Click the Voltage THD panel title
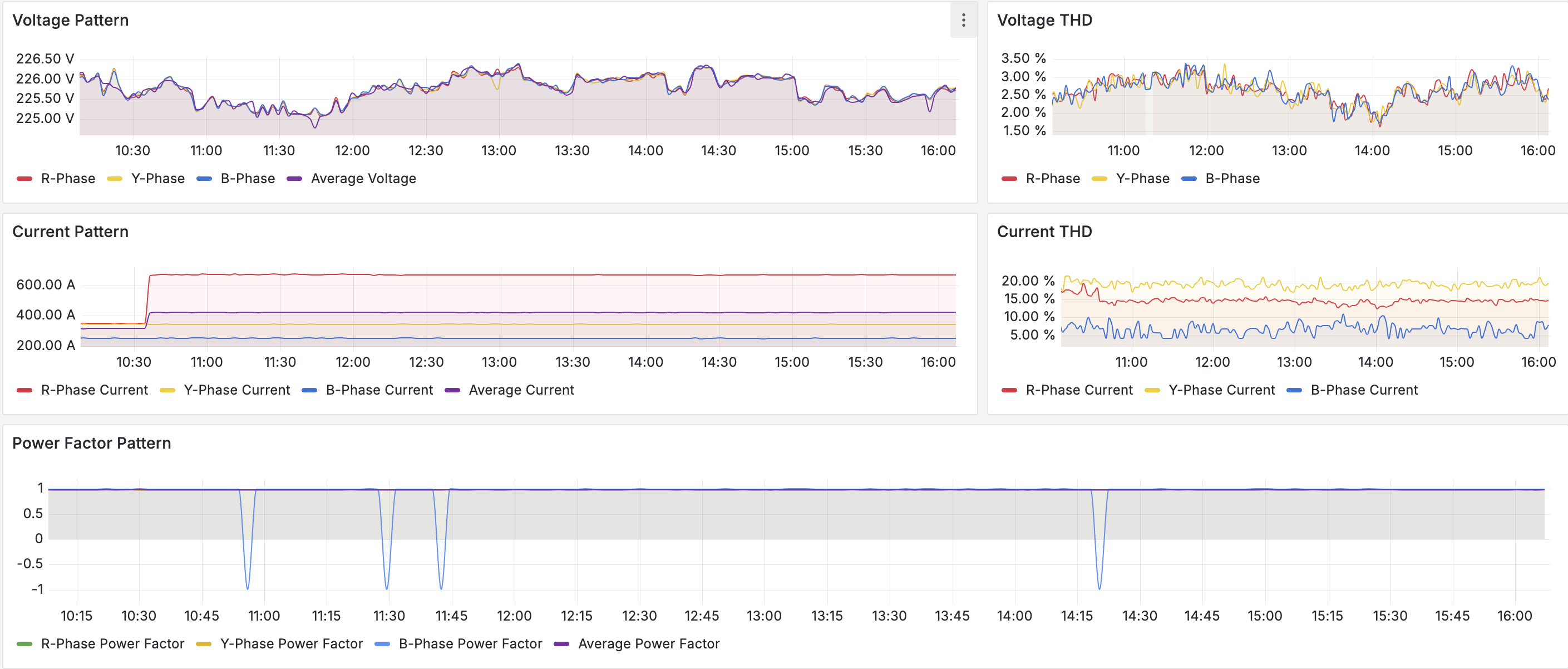1568x669 pixels. point(1044,20)
